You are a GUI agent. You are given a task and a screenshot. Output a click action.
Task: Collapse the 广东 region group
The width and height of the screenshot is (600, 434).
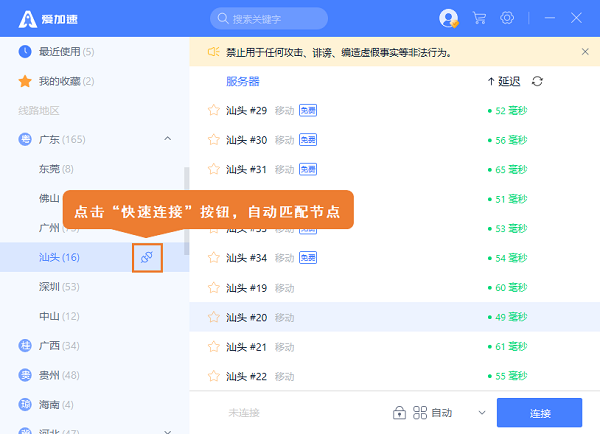(x=167, y=139)
